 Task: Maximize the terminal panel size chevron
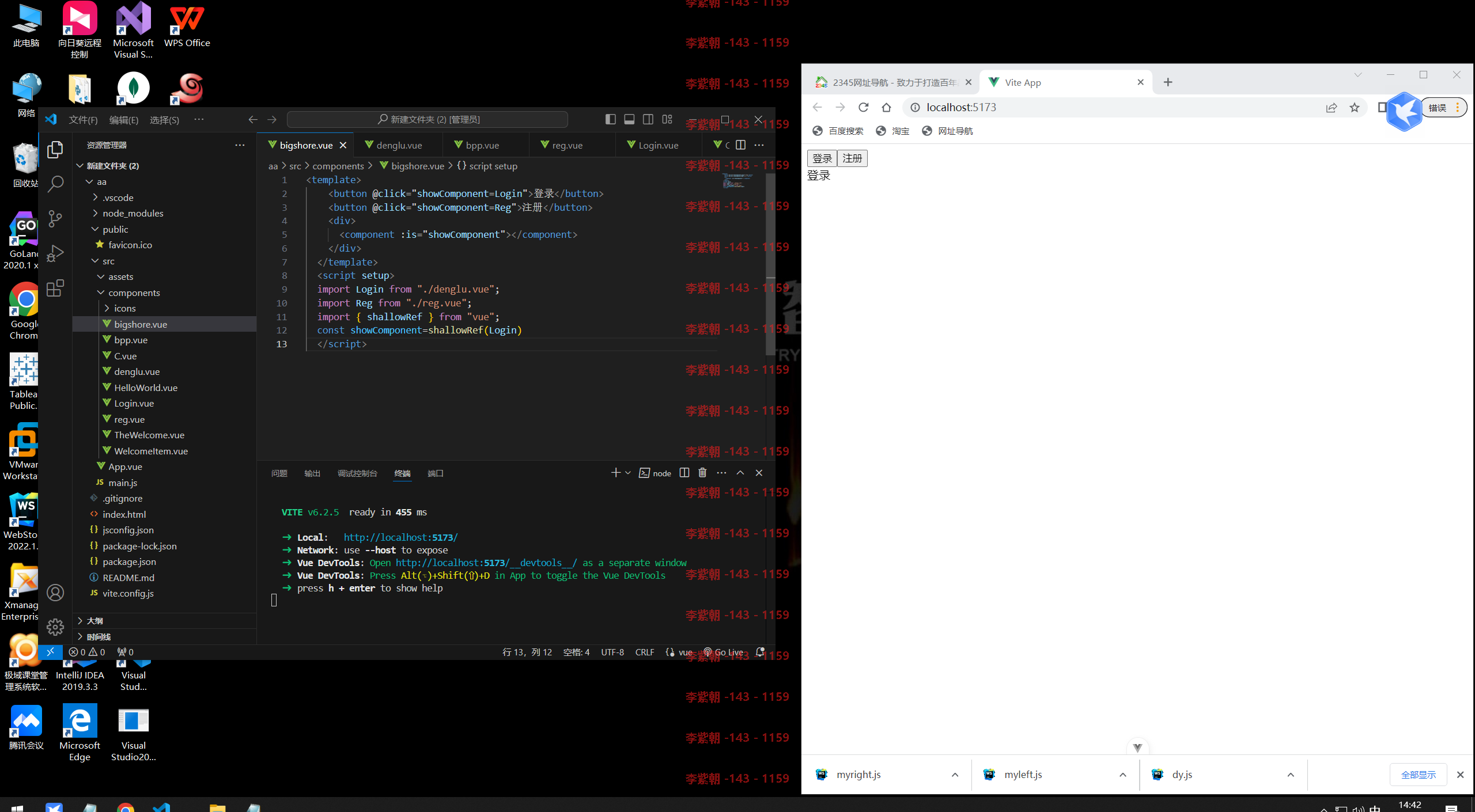point(740,473)
